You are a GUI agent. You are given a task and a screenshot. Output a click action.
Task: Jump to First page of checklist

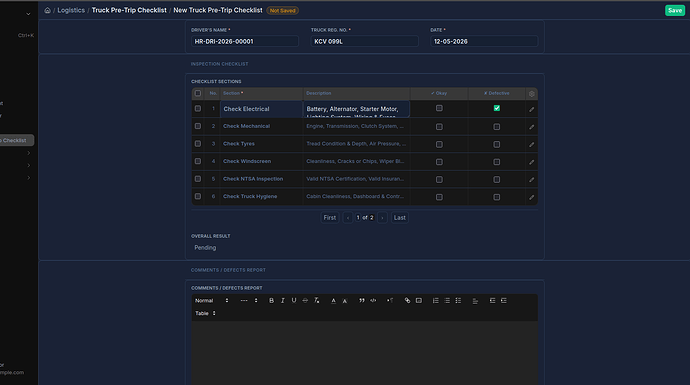[330, 218]
